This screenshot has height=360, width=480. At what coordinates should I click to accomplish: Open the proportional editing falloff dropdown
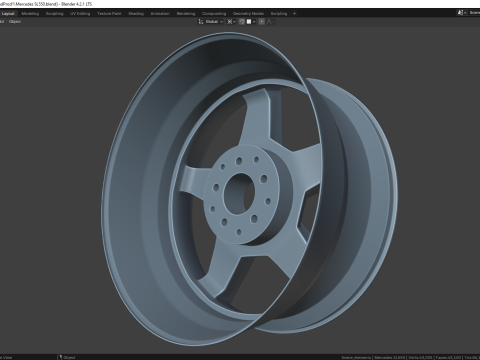pyautogui.click(x=271, y=22)
